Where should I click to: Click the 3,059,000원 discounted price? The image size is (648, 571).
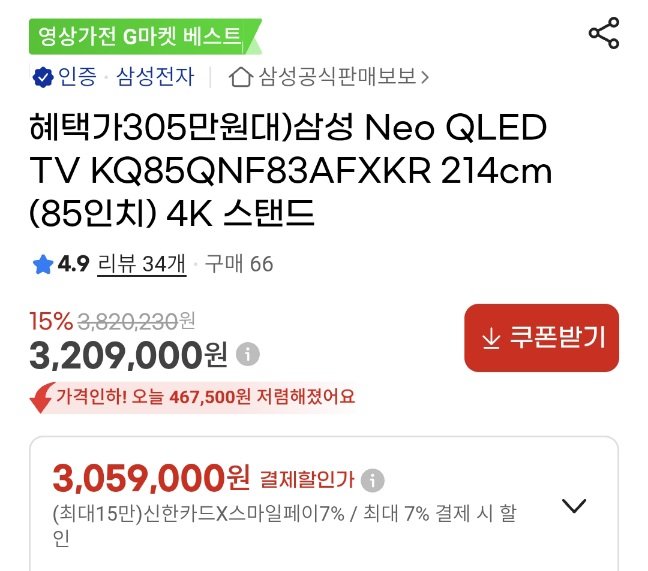click(150, 478)
